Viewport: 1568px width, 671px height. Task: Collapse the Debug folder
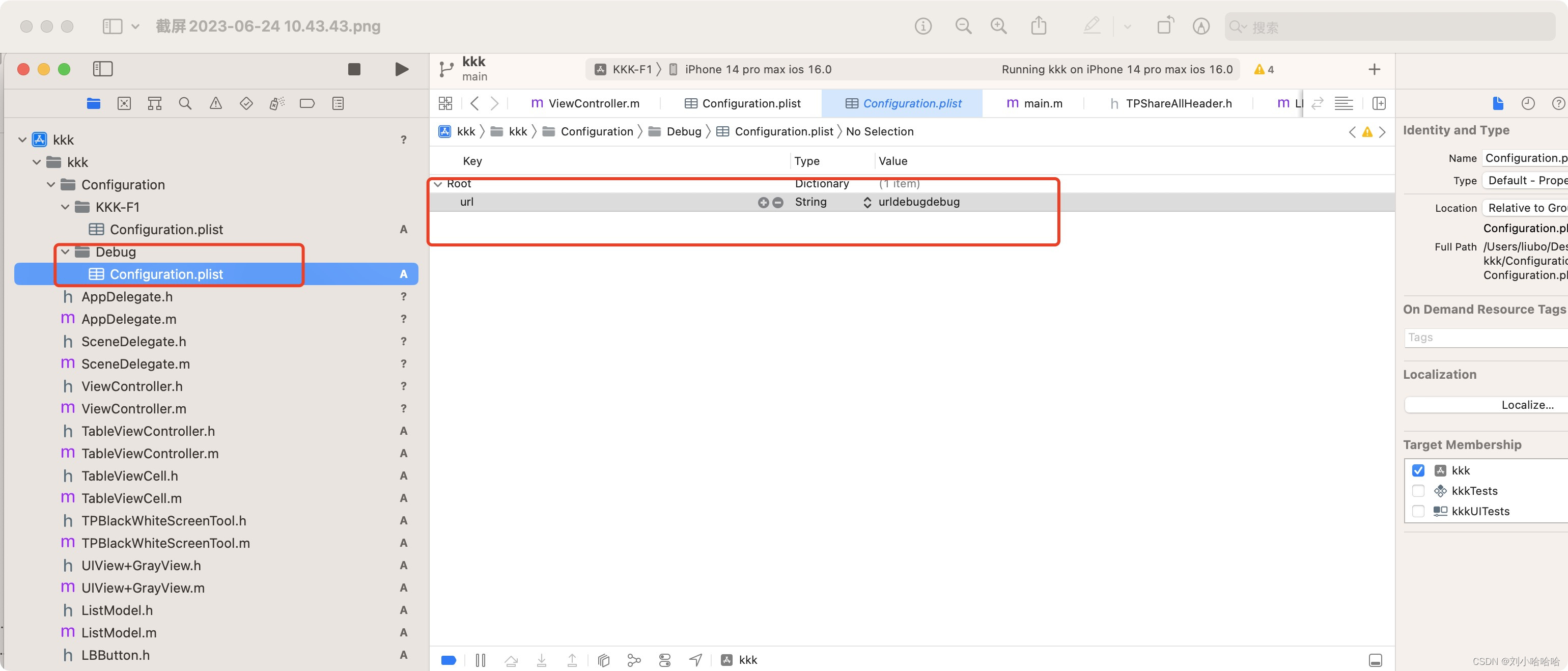pos(65,252)
